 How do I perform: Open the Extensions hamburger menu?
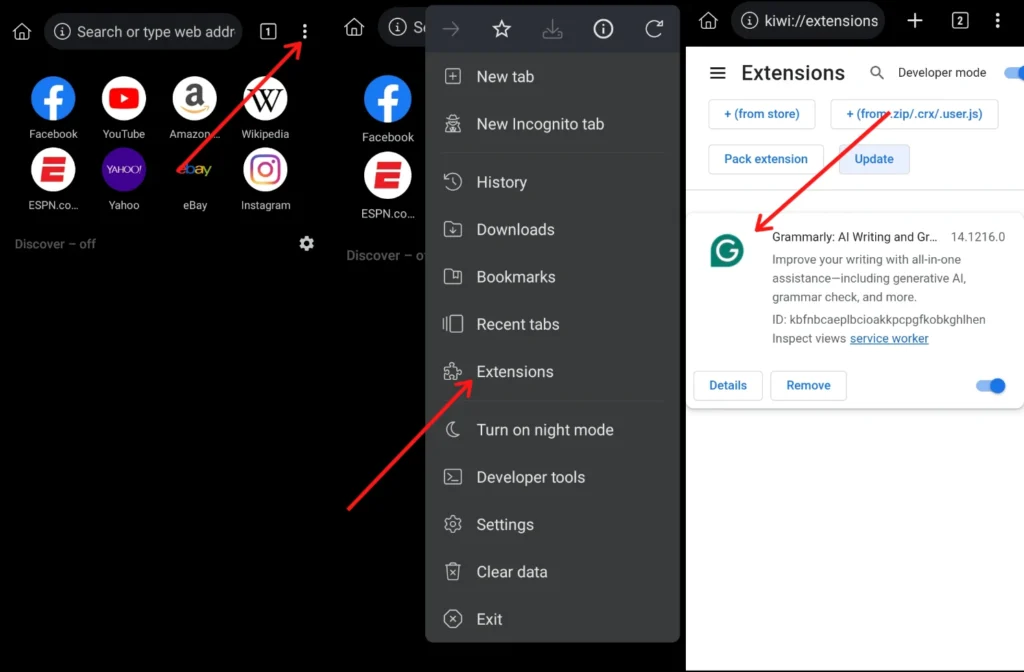(x=717, y=73)
